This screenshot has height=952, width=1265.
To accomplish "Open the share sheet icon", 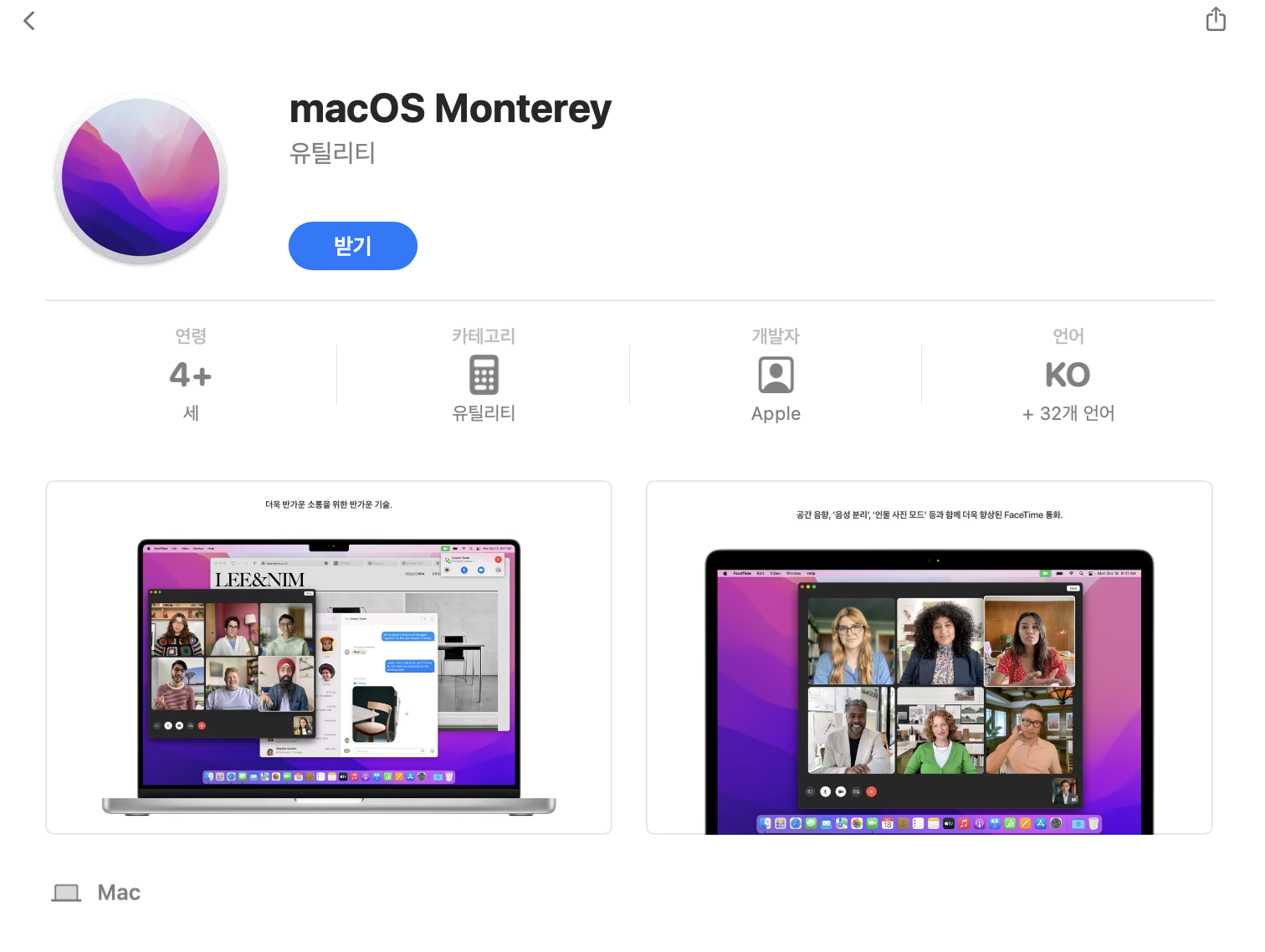I will tap(1216, 19).
